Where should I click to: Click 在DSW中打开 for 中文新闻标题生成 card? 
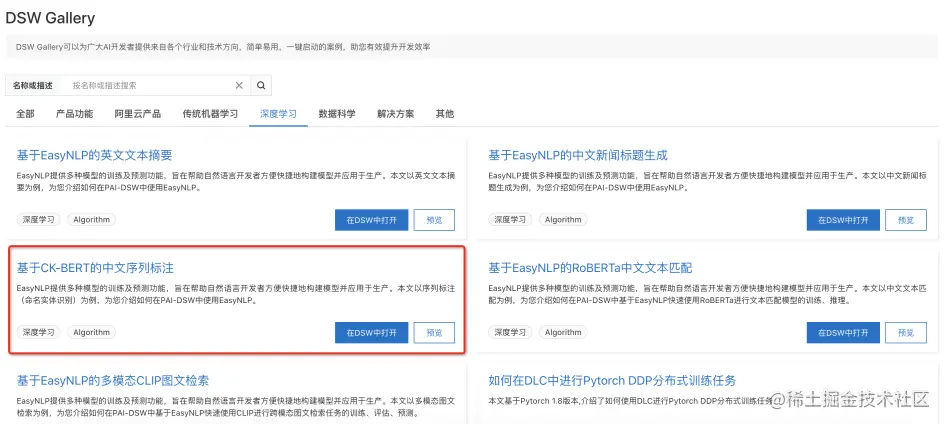pyautogui.click(x=843, y=220)
